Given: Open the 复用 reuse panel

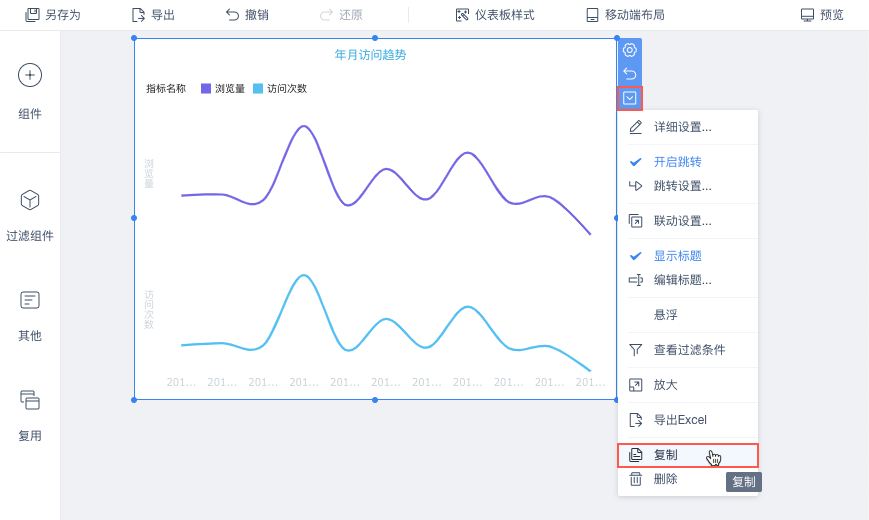Looking at the screenshot, I should pyautogui.click(x=30, y=401).
